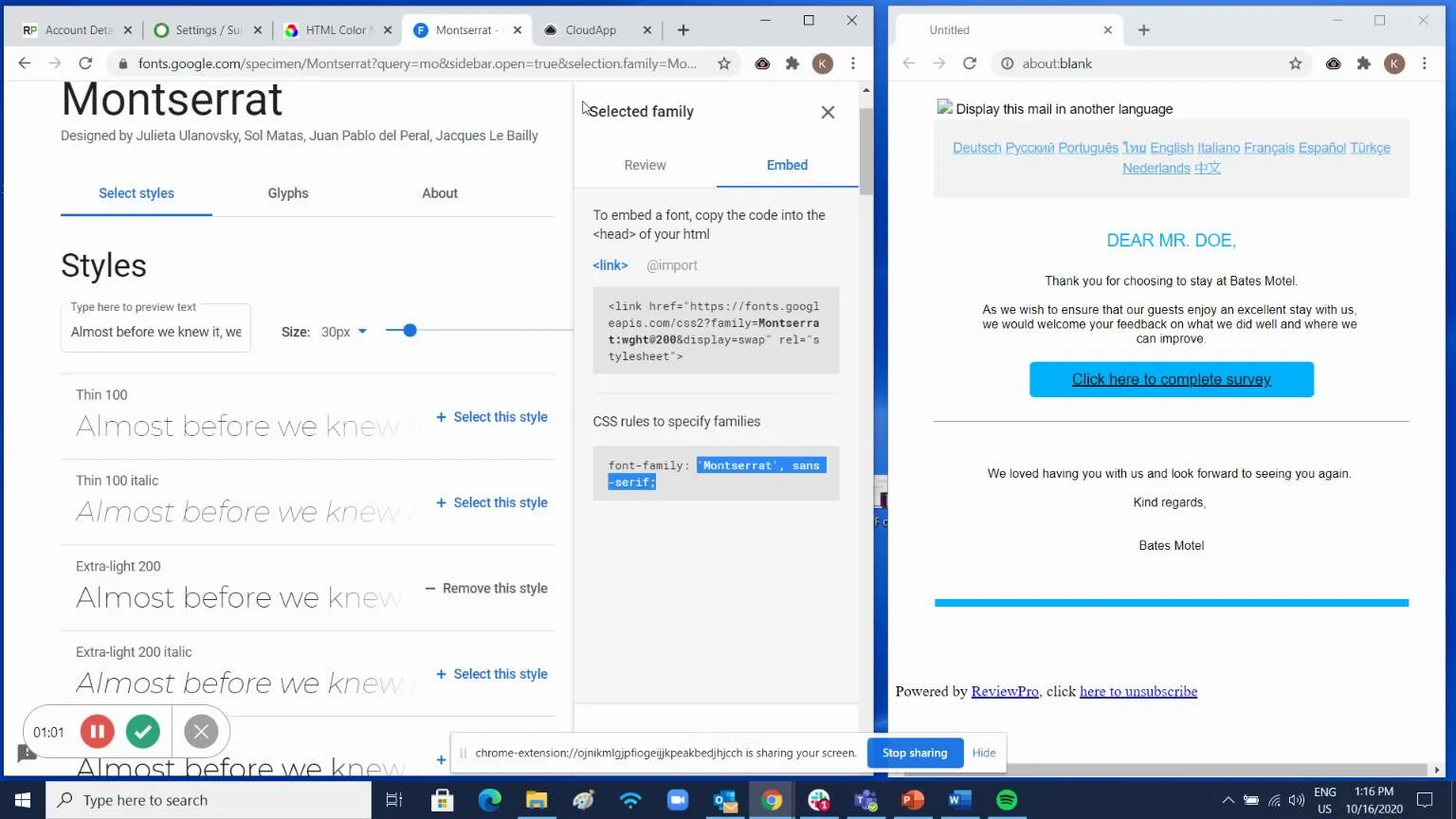1456x819 pixels.
Task: Open Extensions puzzle icon in right browser
Action: pyautogui.click(x=1364, y=64)
